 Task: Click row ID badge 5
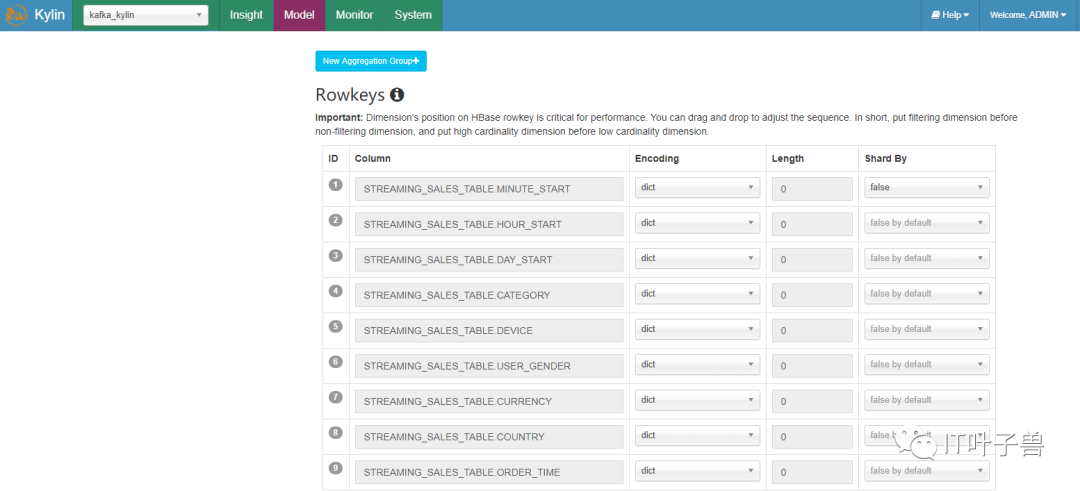[x=335, y=326]
